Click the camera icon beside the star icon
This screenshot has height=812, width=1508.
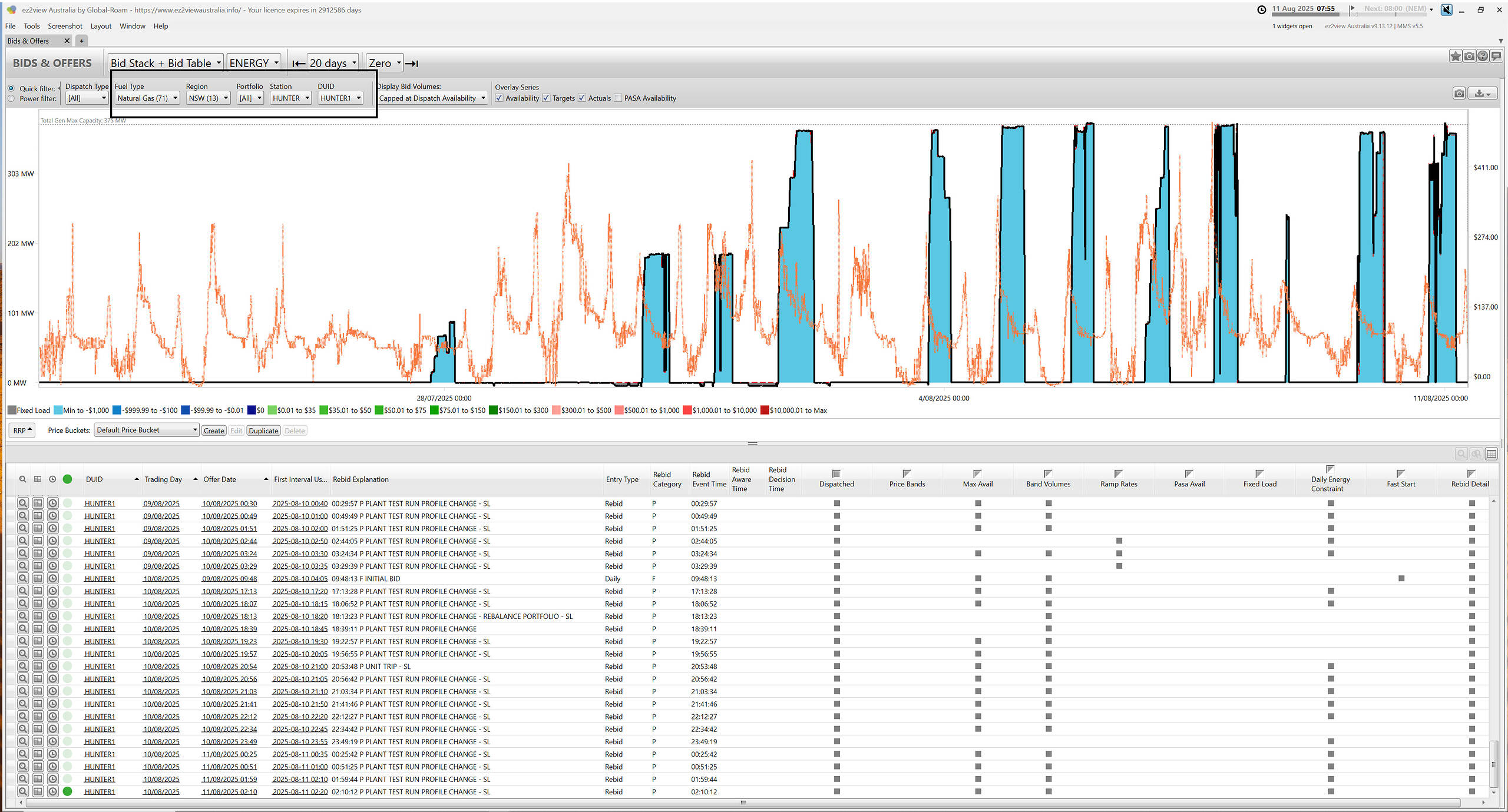1469,56
